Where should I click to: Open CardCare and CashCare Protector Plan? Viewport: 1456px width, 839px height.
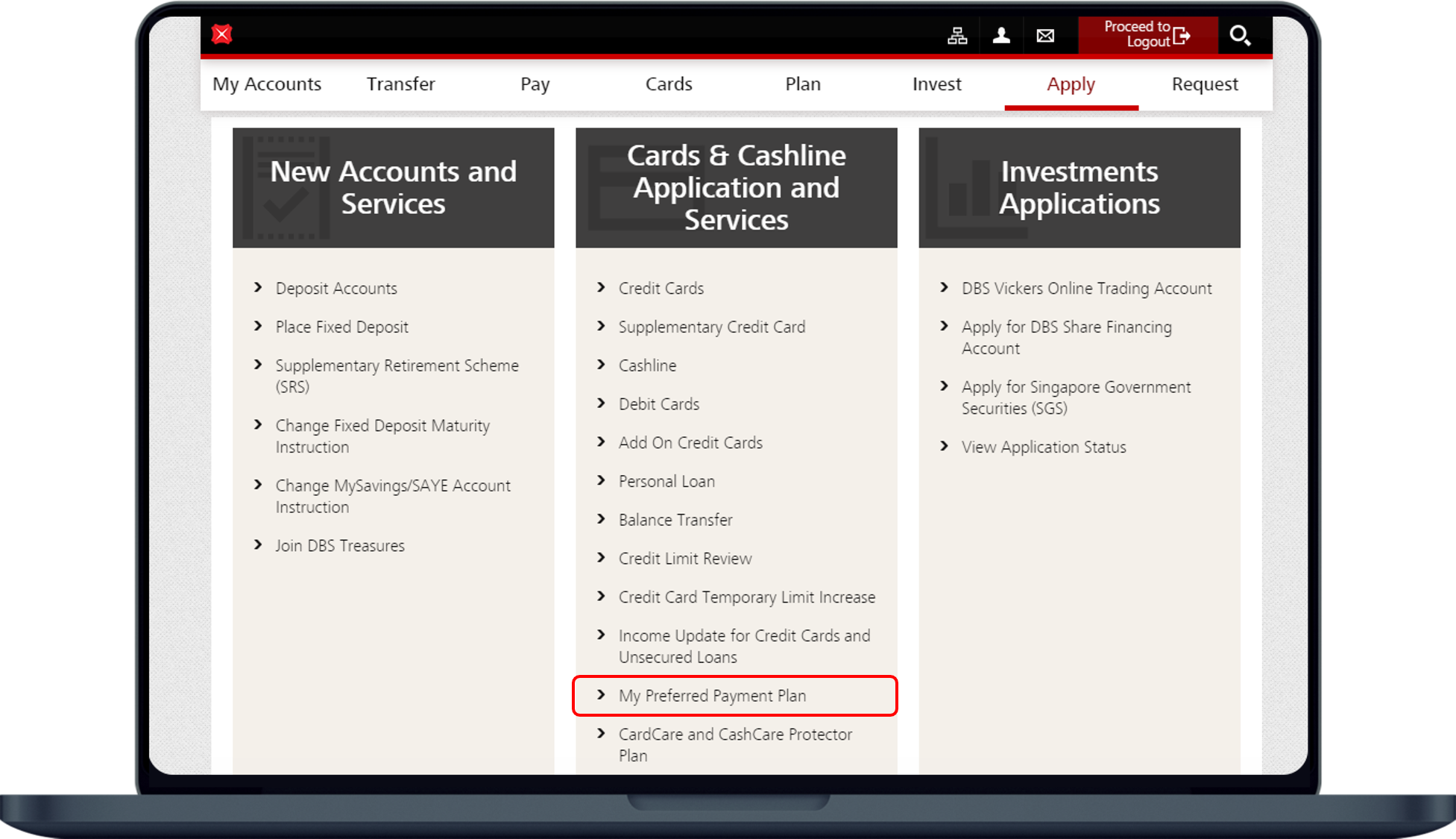coord(735,745)
